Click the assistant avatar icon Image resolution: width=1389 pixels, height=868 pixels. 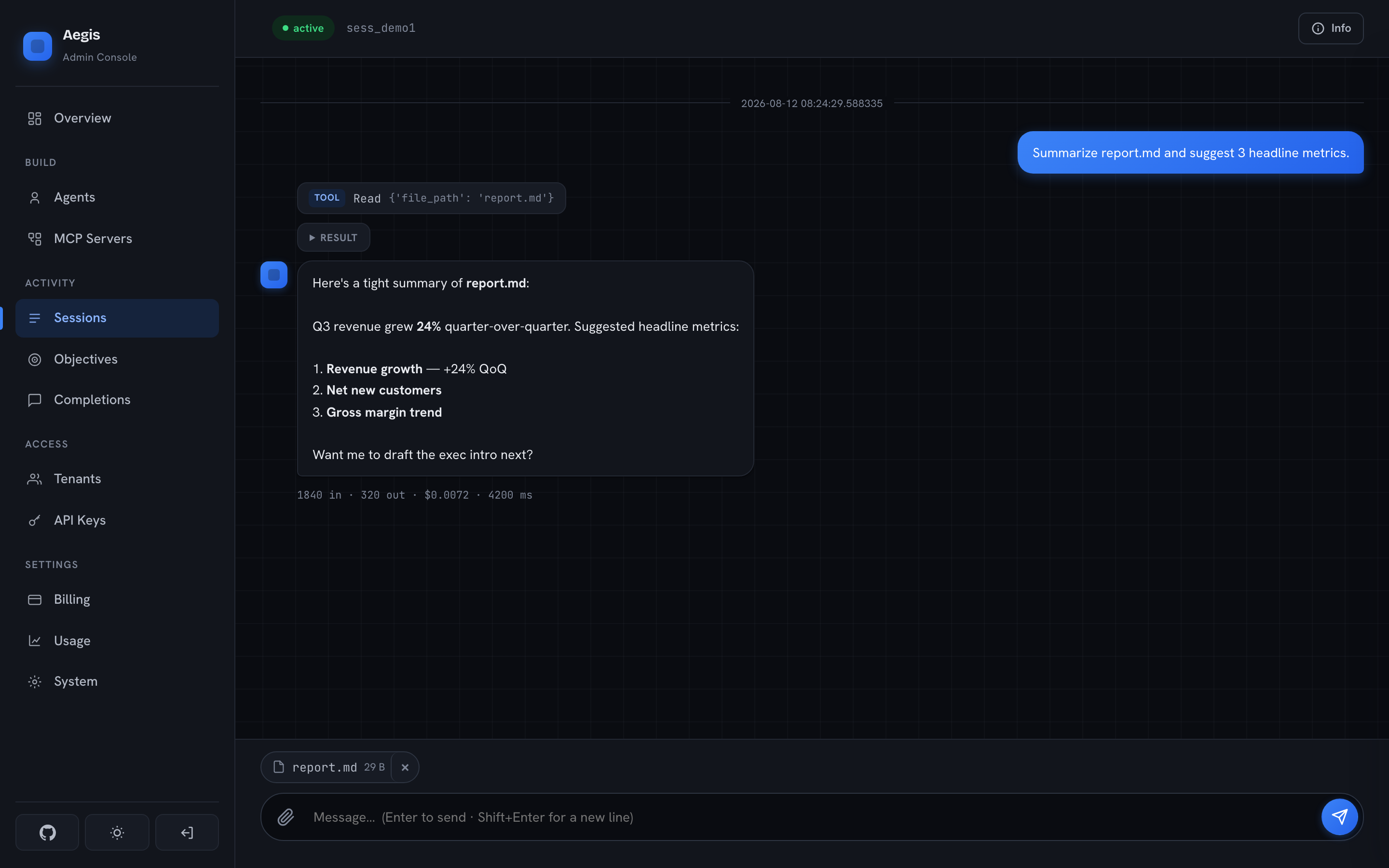pyautogui.click(x=274, y=275)
